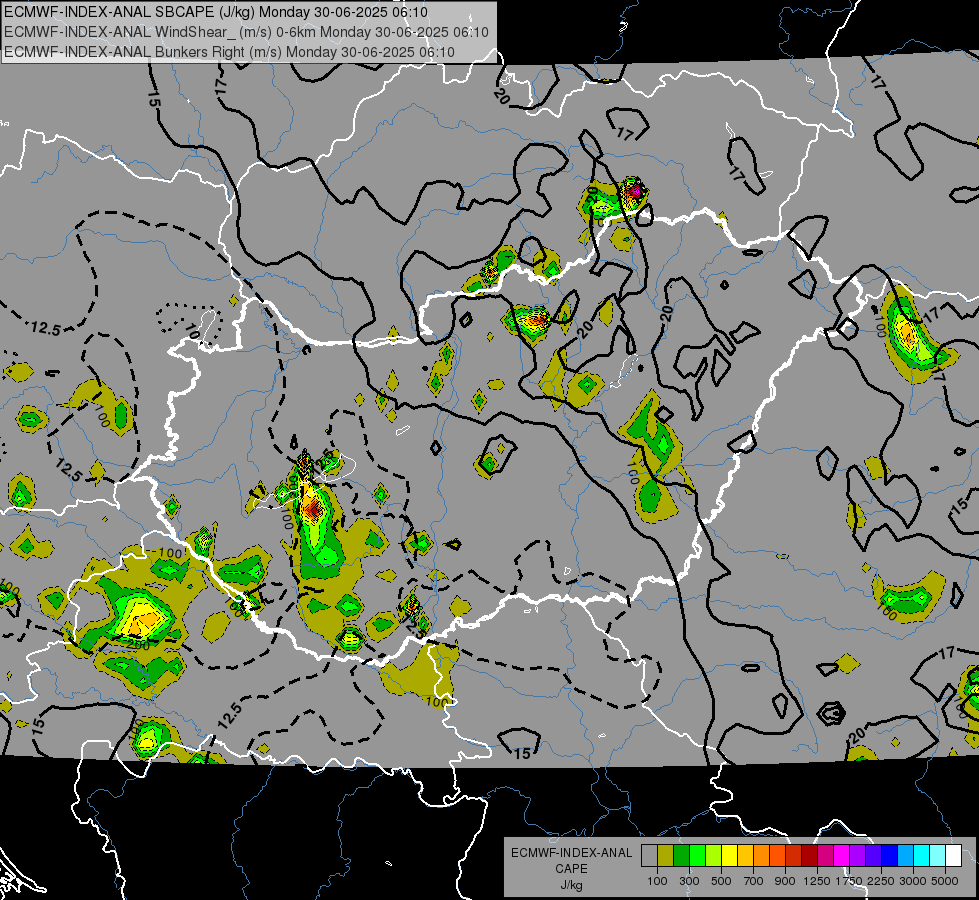Image resolution: width=979 pixels, height=900 pixels.
Task: Pick the magenta swatch ending at 1750
Action: pos(842,855)
